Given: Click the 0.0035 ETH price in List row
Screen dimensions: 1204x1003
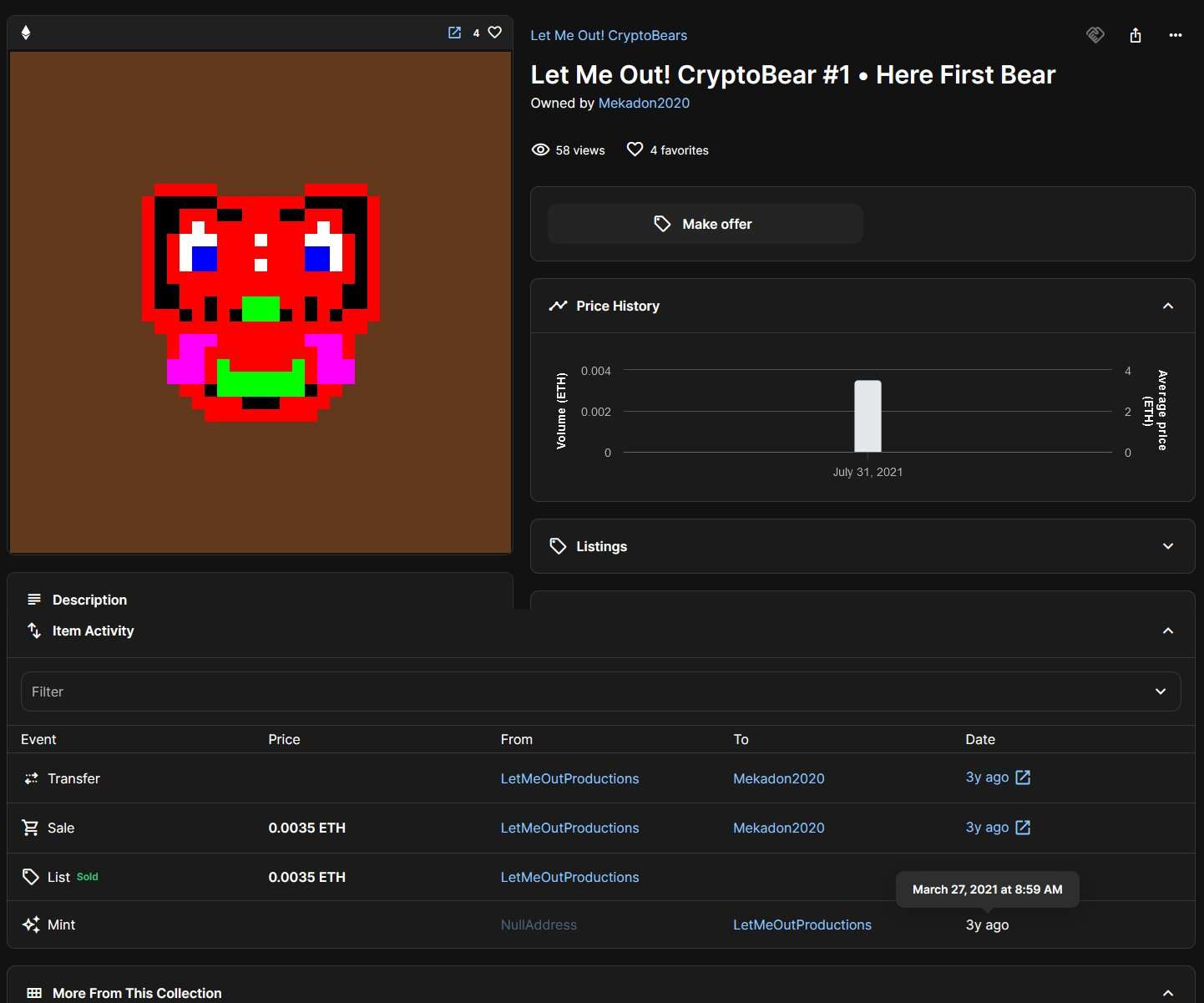Looking at the screenshot, I should [306, 877].
